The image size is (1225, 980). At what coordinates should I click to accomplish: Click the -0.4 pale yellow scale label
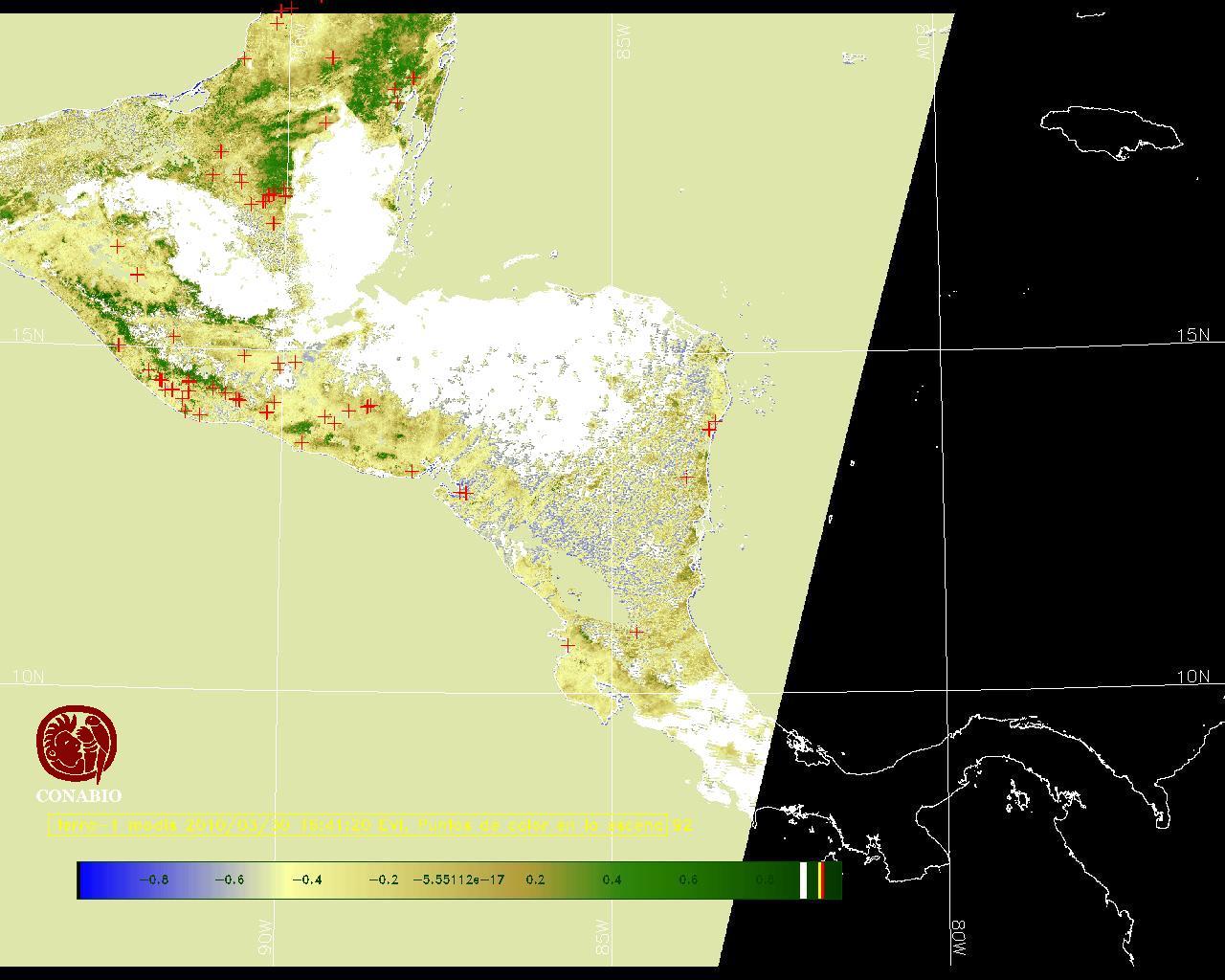point(305,880)
